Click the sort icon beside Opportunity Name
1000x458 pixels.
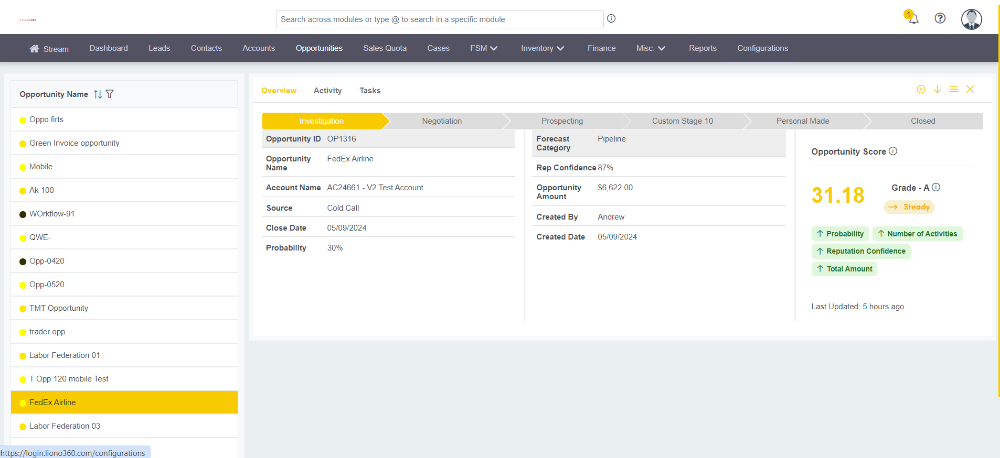click(98, 94)
